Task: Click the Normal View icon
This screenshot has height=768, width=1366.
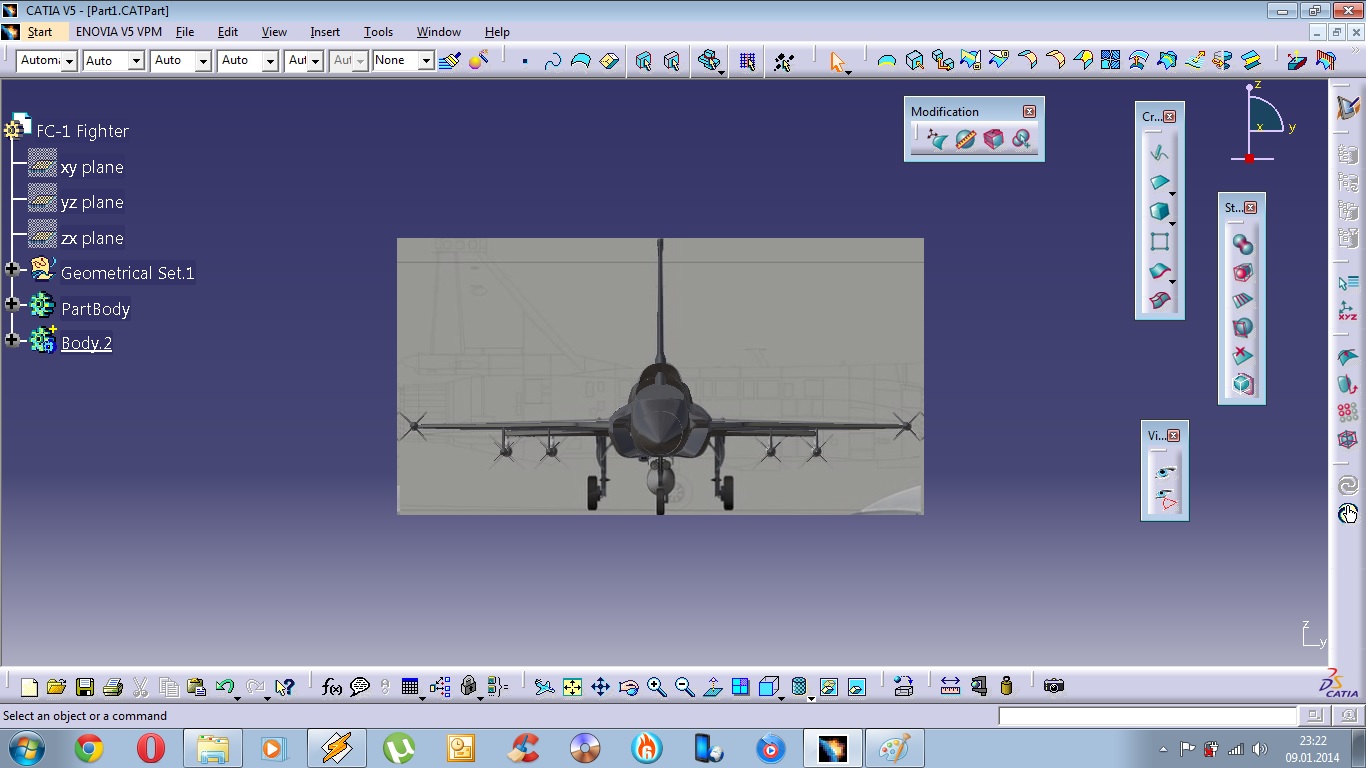Action: (x=712, y=687)
